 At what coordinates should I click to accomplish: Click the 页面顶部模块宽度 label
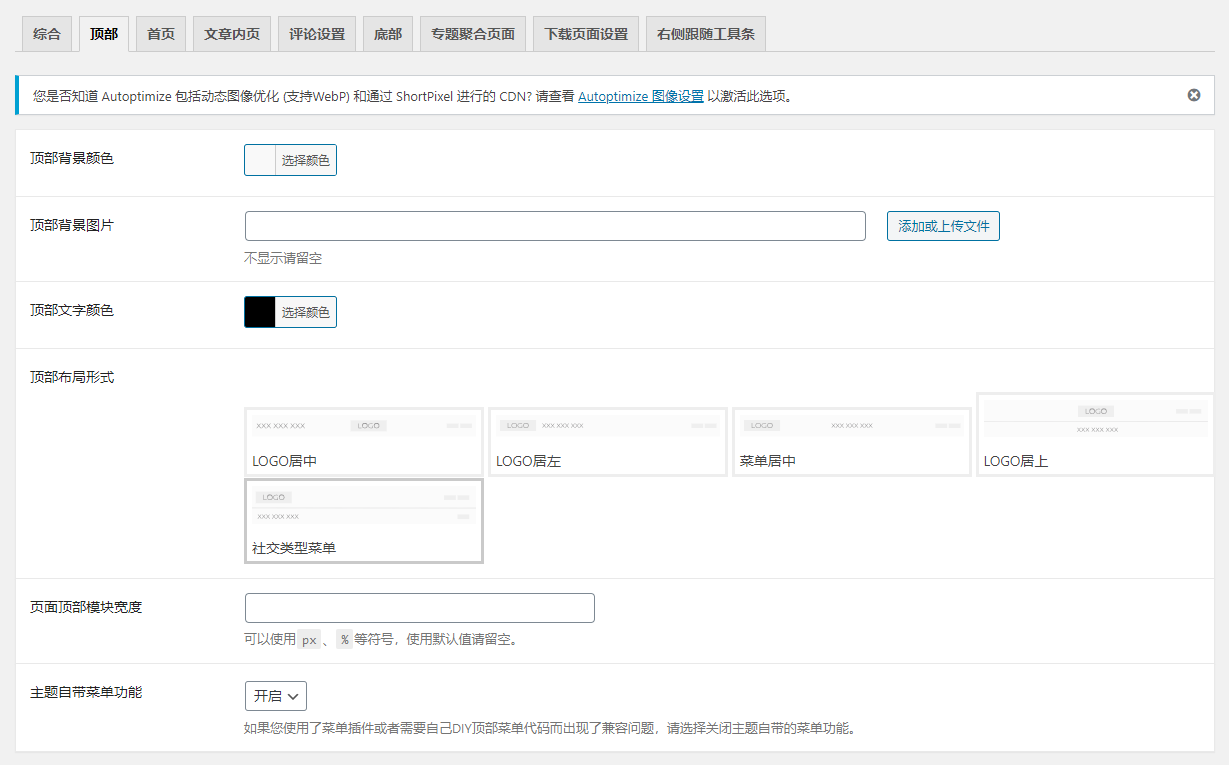point(86,606)
